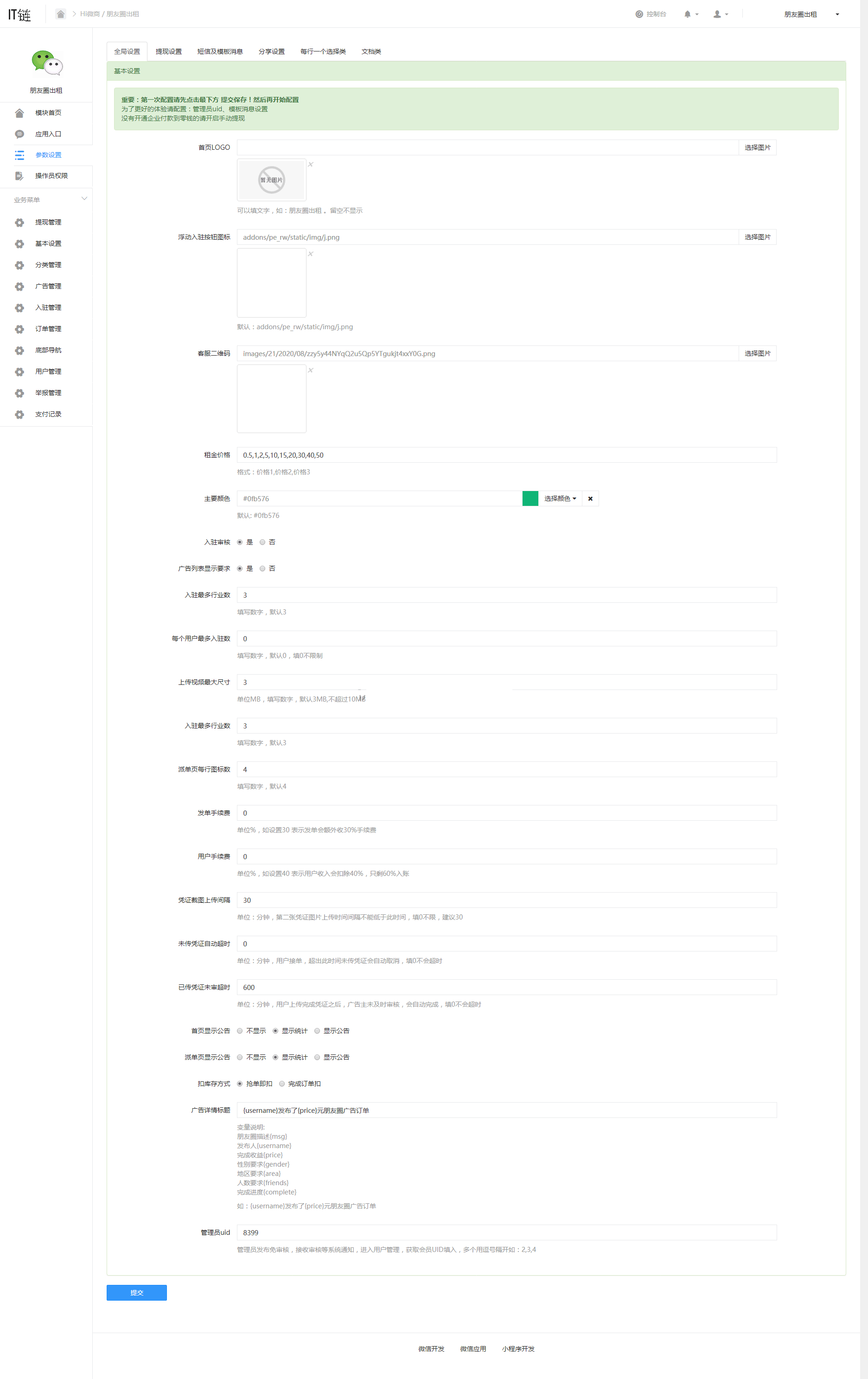Click gear icon beside 支付记录

click(x=19, y=415)
